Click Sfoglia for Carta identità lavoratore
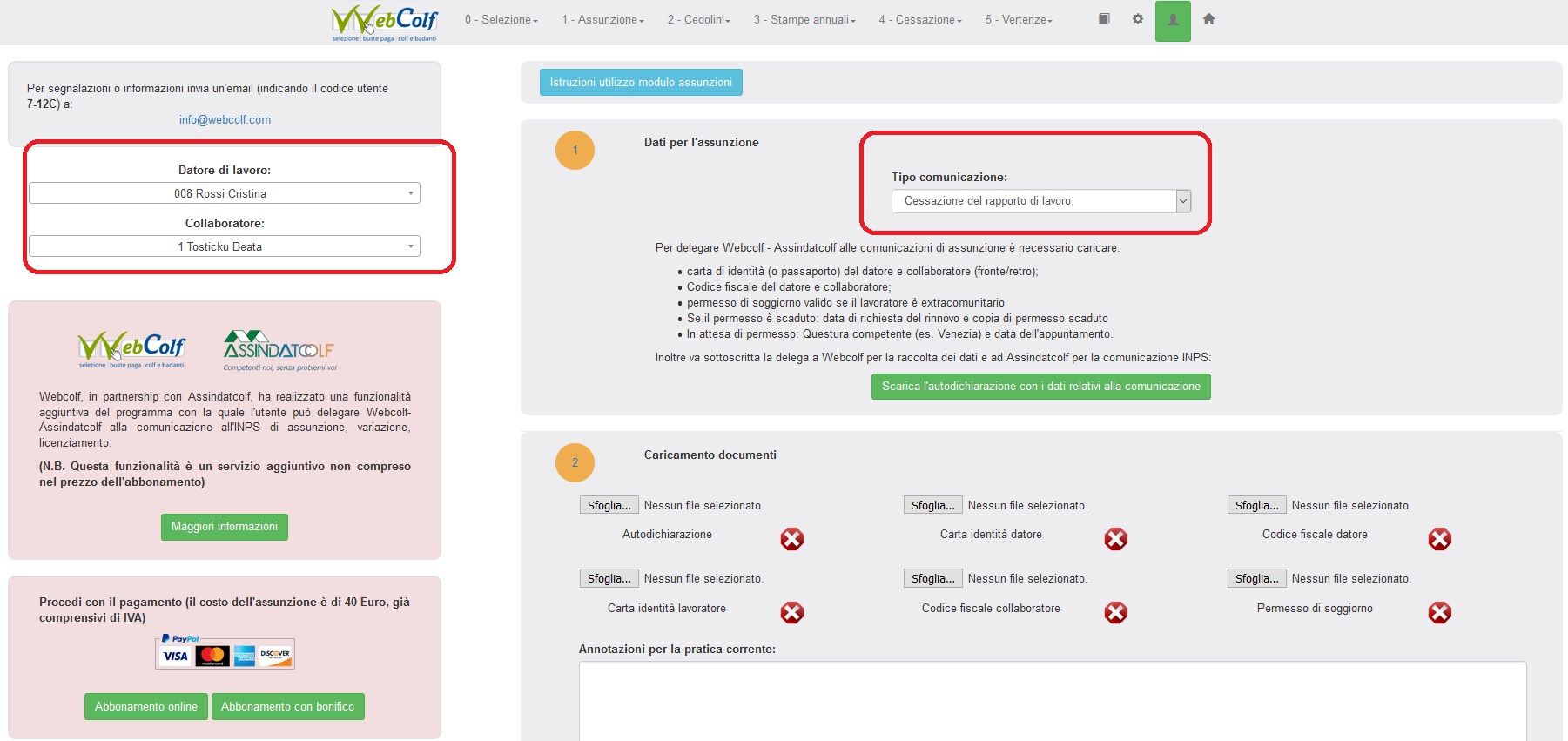 (x=609, y=579)
